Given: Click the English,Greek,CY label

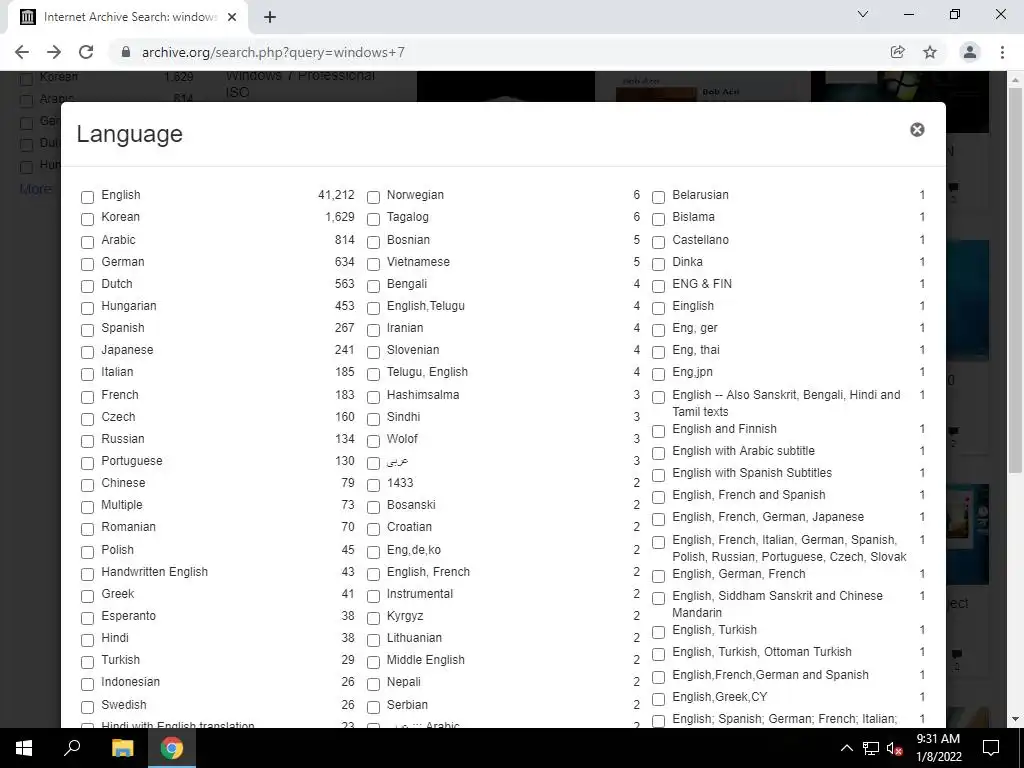Looking at the screenshot, I should [x=720, y=697].
